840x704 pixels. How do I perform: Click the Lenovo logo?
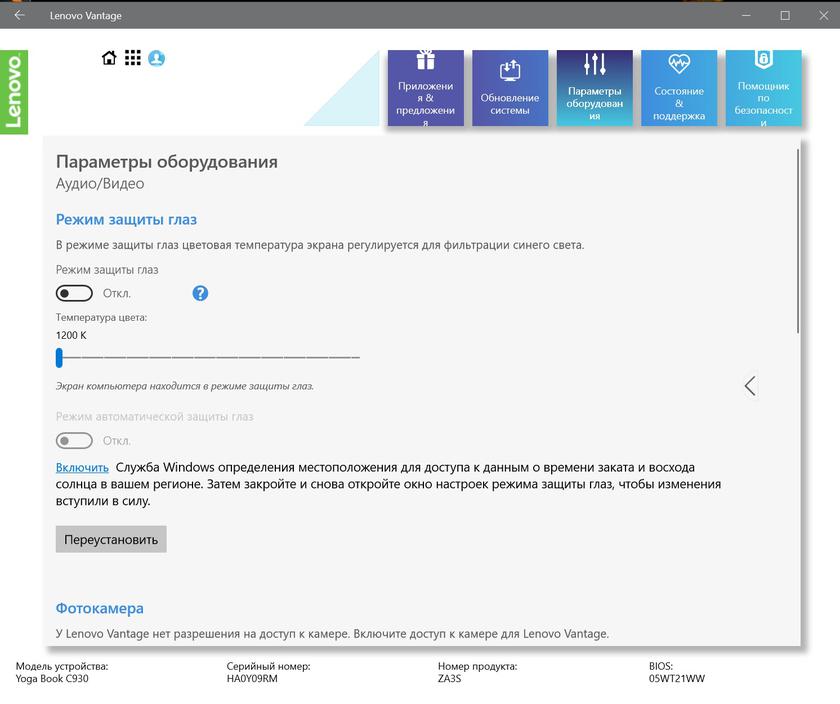pos(14,92)
